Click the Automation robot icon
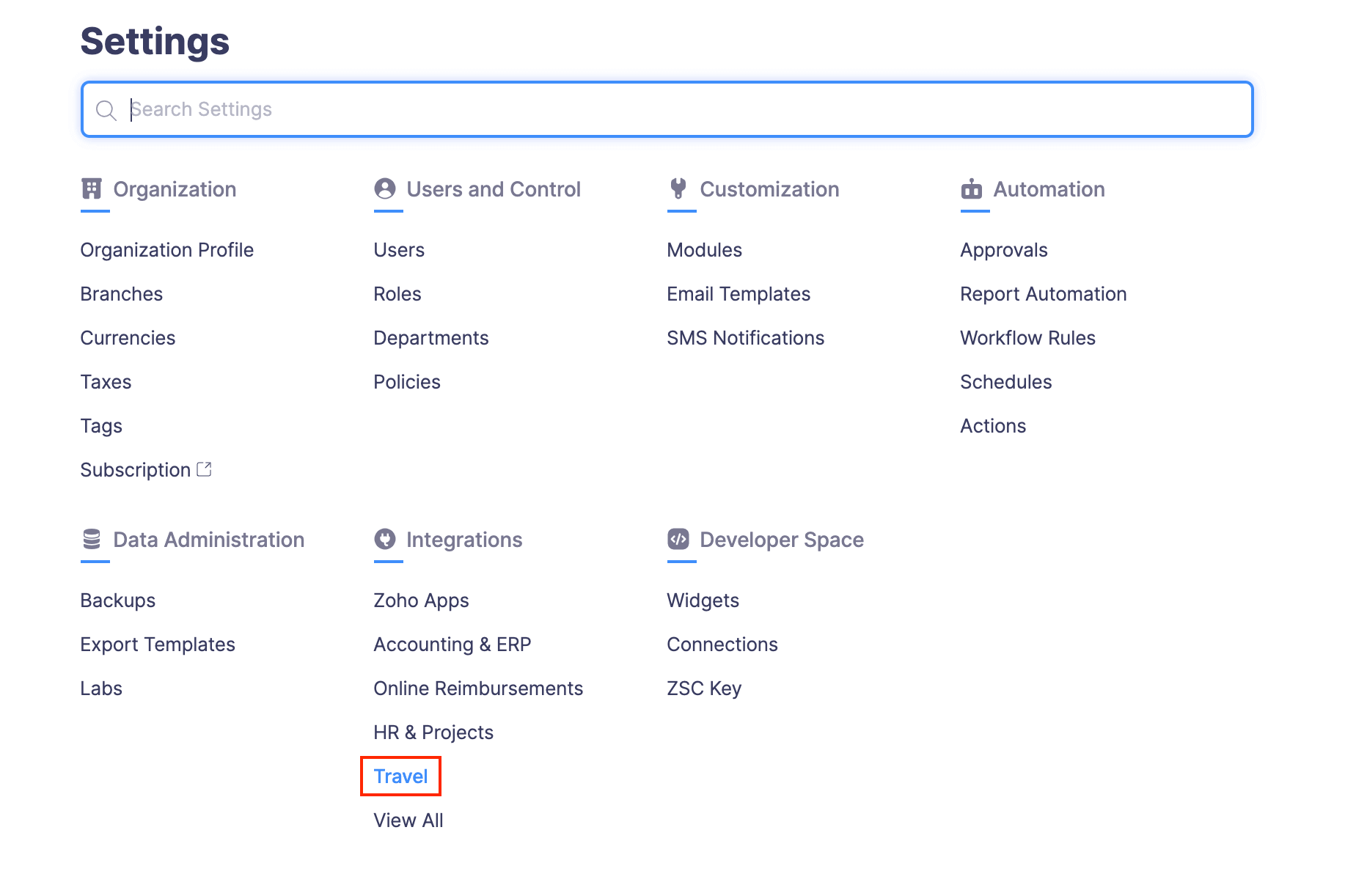This screenshot has height=896, width=1345. (x=972, y=189)
